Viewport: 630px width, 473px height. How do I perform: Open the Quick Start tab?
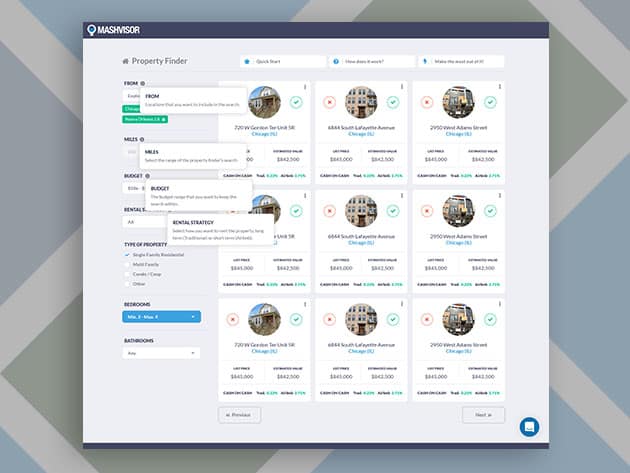pyautogui.click(x=282, y=61)
